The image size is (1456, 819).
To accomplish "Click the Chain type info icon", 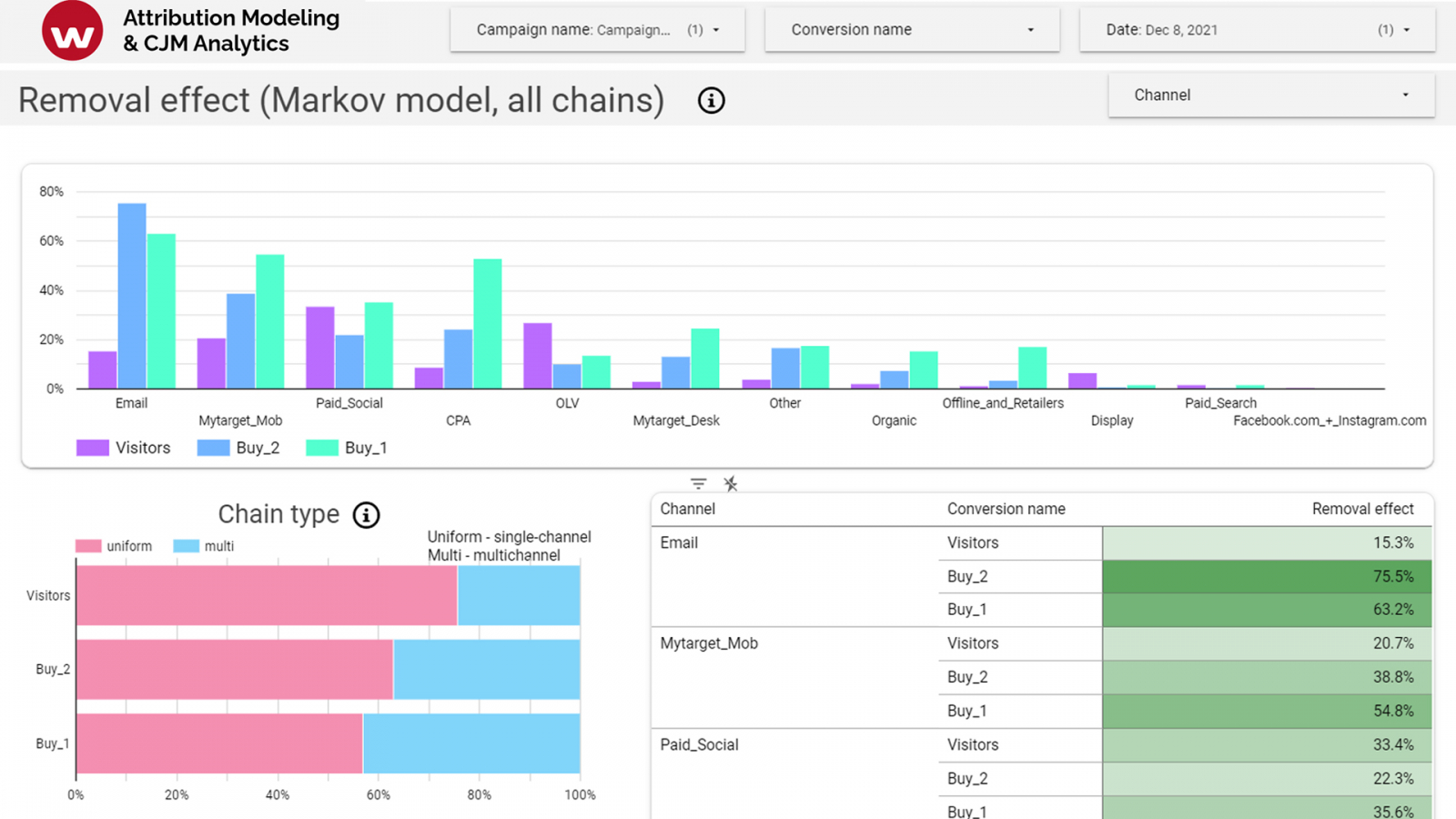I will point(366,515).
